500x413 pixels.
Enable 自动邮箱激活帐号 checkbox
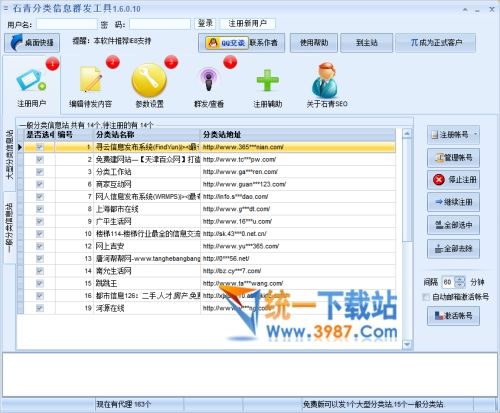click(426, 297)
